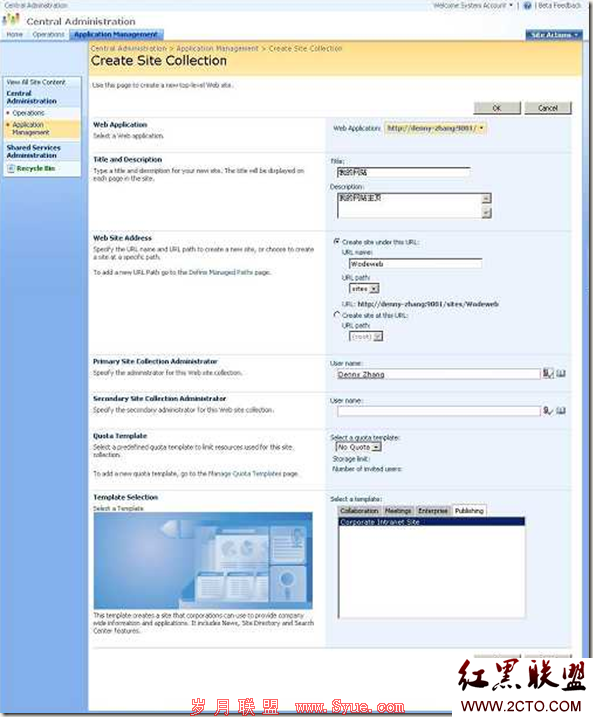Check names for primary administrator
The height and width of the screenshot is (717, 593).
(548, 373)
